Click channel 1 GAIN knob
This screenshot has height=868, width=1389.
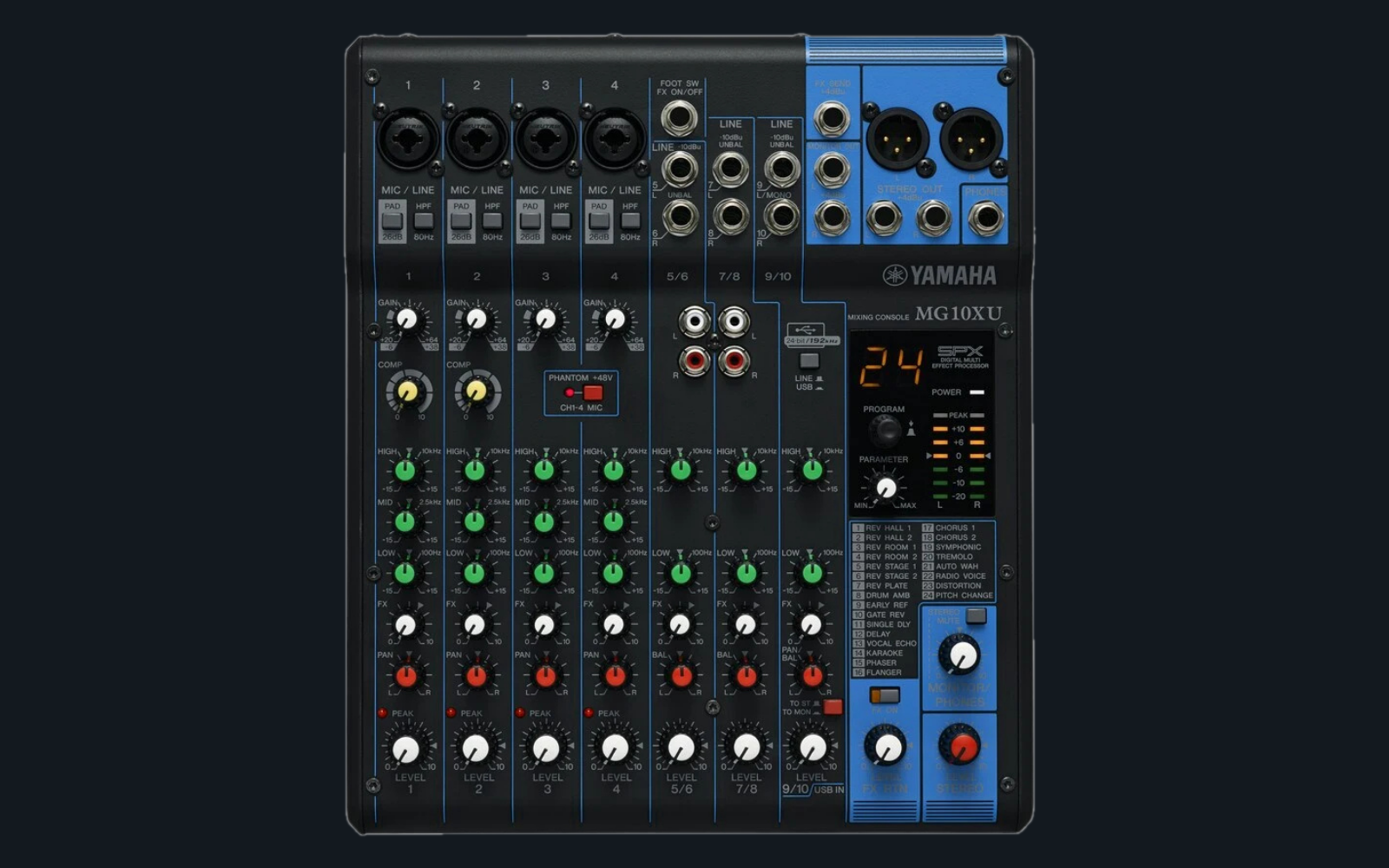click(406, 320)
